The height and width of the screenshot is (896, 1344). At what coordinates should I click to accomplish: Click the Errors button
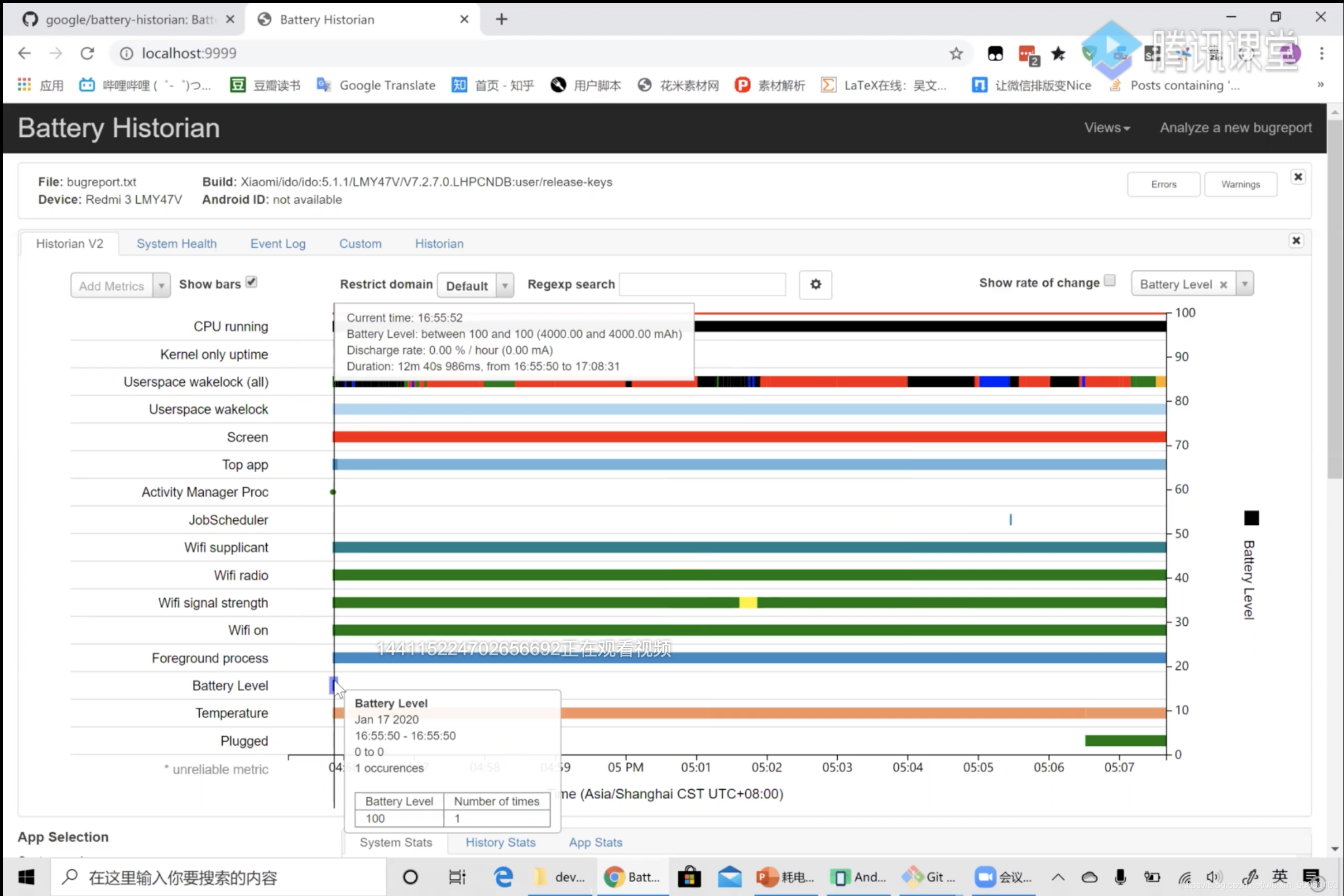[1163, 185]
